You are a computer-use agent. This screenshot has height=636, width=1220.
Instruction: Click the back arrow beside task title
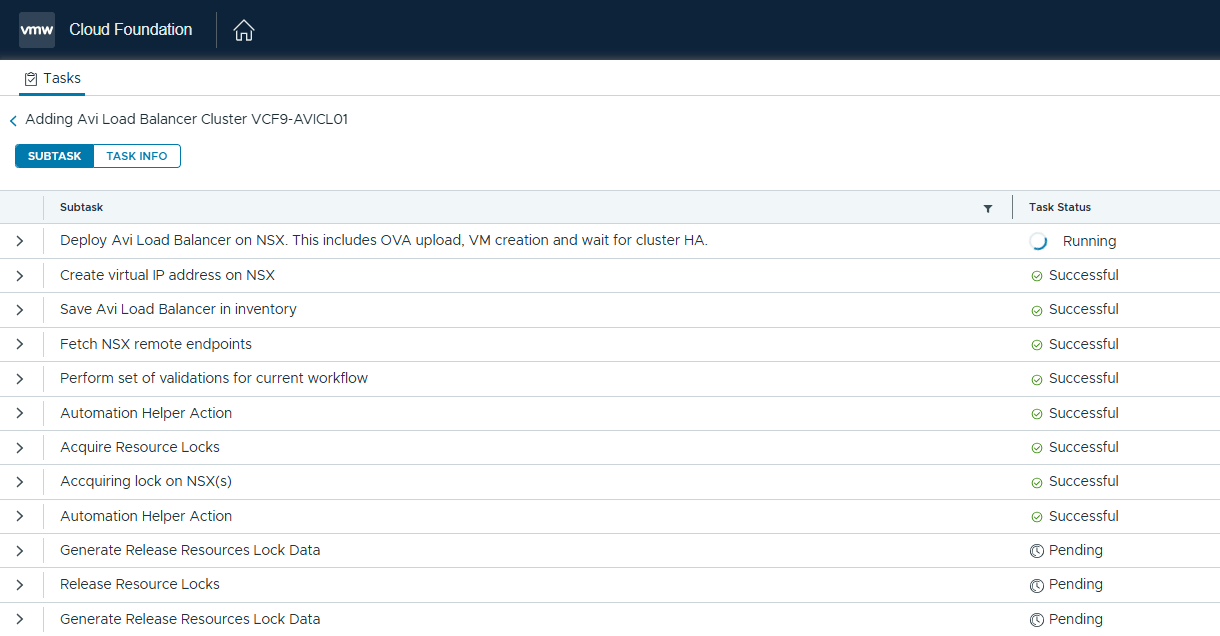(13, 121)
